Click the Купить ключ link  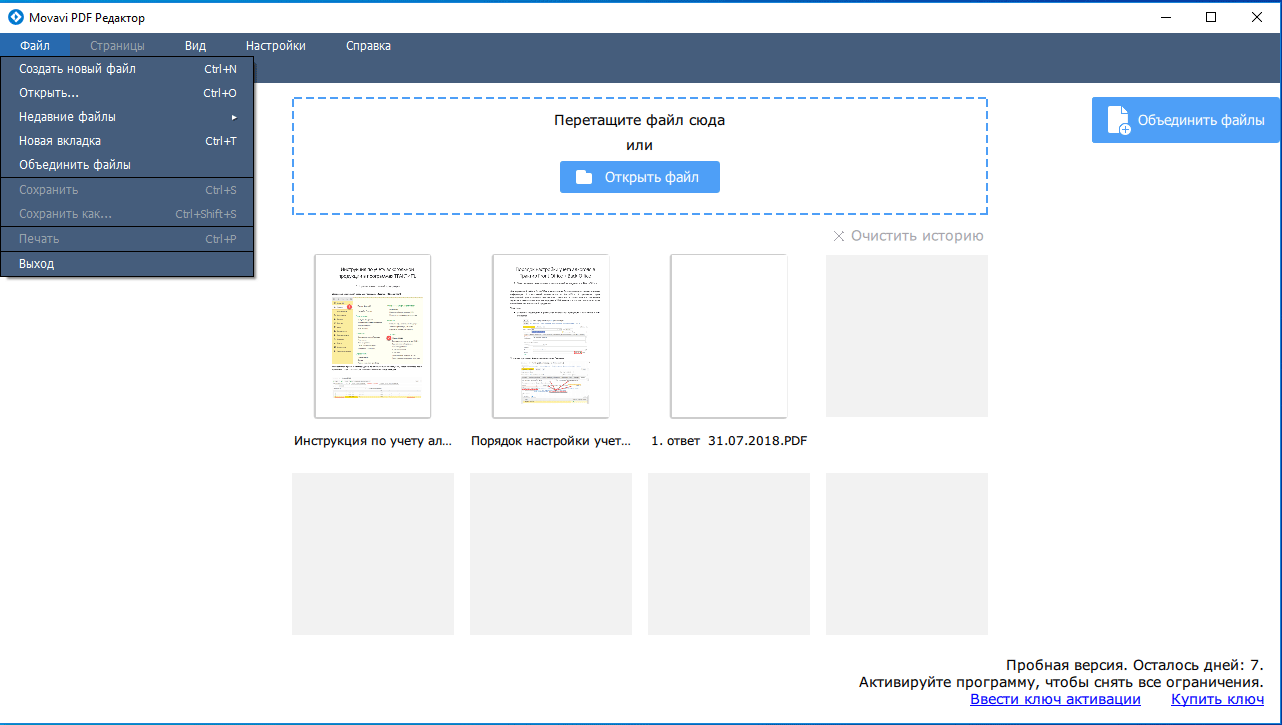(1218, 700)
